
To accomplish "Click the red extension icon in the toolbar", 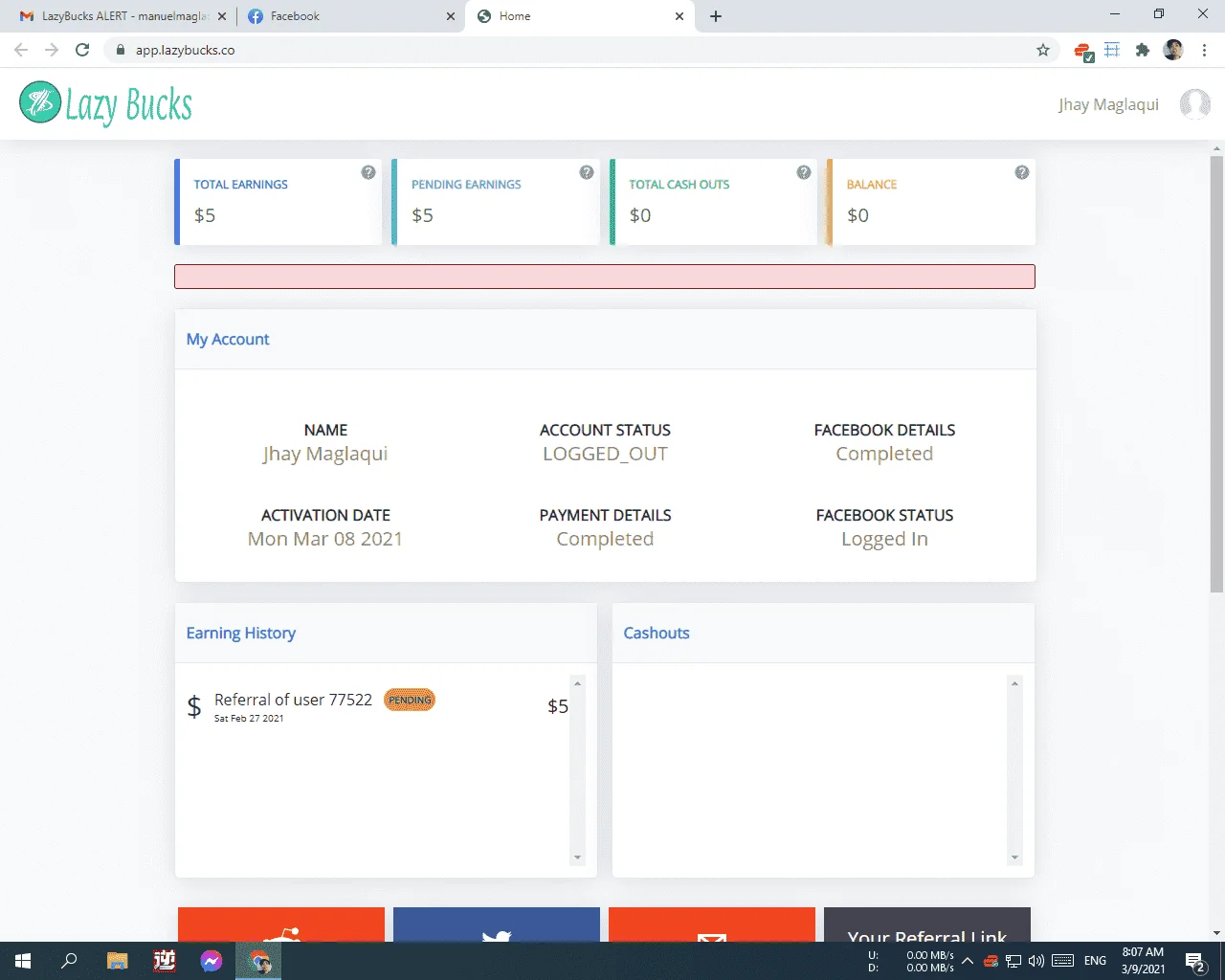I will point(1083,51).
